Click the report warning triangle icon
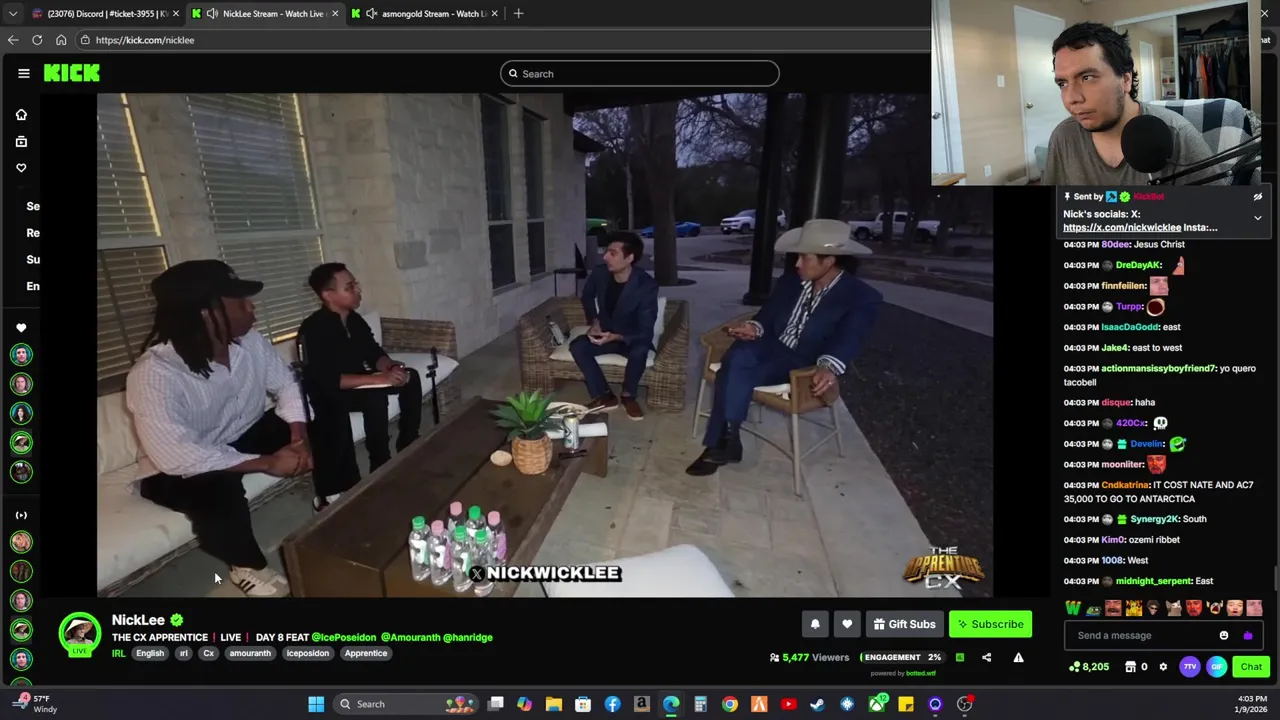The height and width of the screenshot is (720, 1280). coord(1018,657)
